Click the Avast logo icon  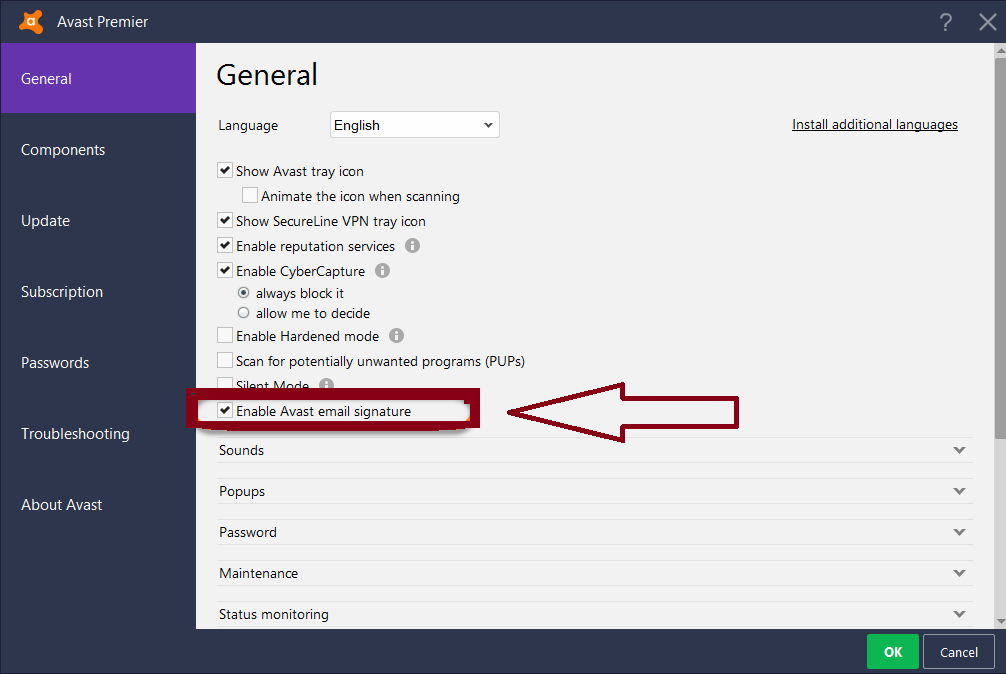(31, 22)
